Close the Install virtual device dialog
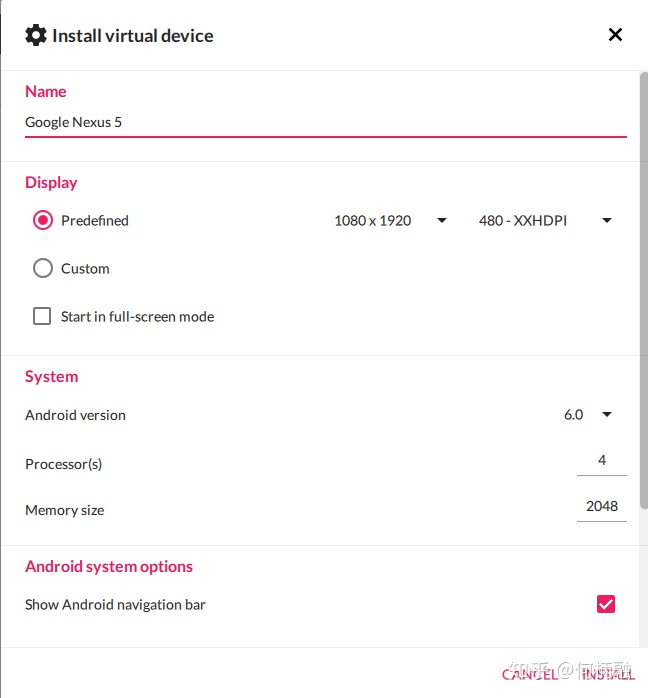This screenshot has width=648, height=698. (x=615, y=35)
